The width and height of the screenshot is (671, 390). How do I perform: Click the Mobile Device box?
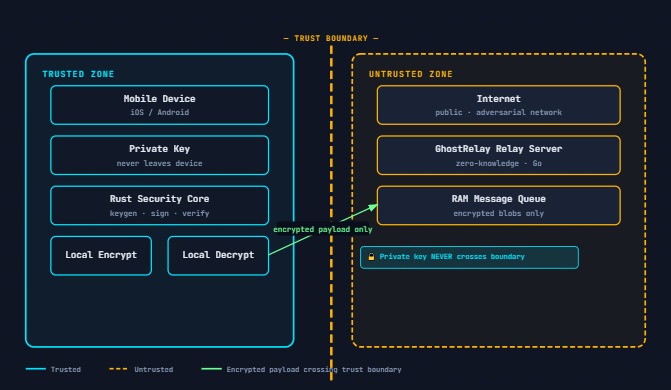click(160, 105)
